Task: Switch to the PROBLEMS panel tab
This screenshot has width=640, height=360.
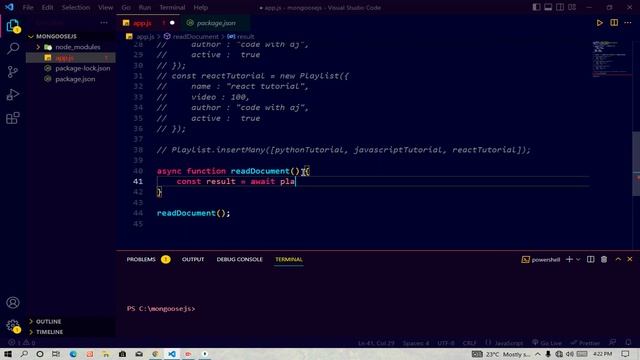Action: tap(141, 259)
